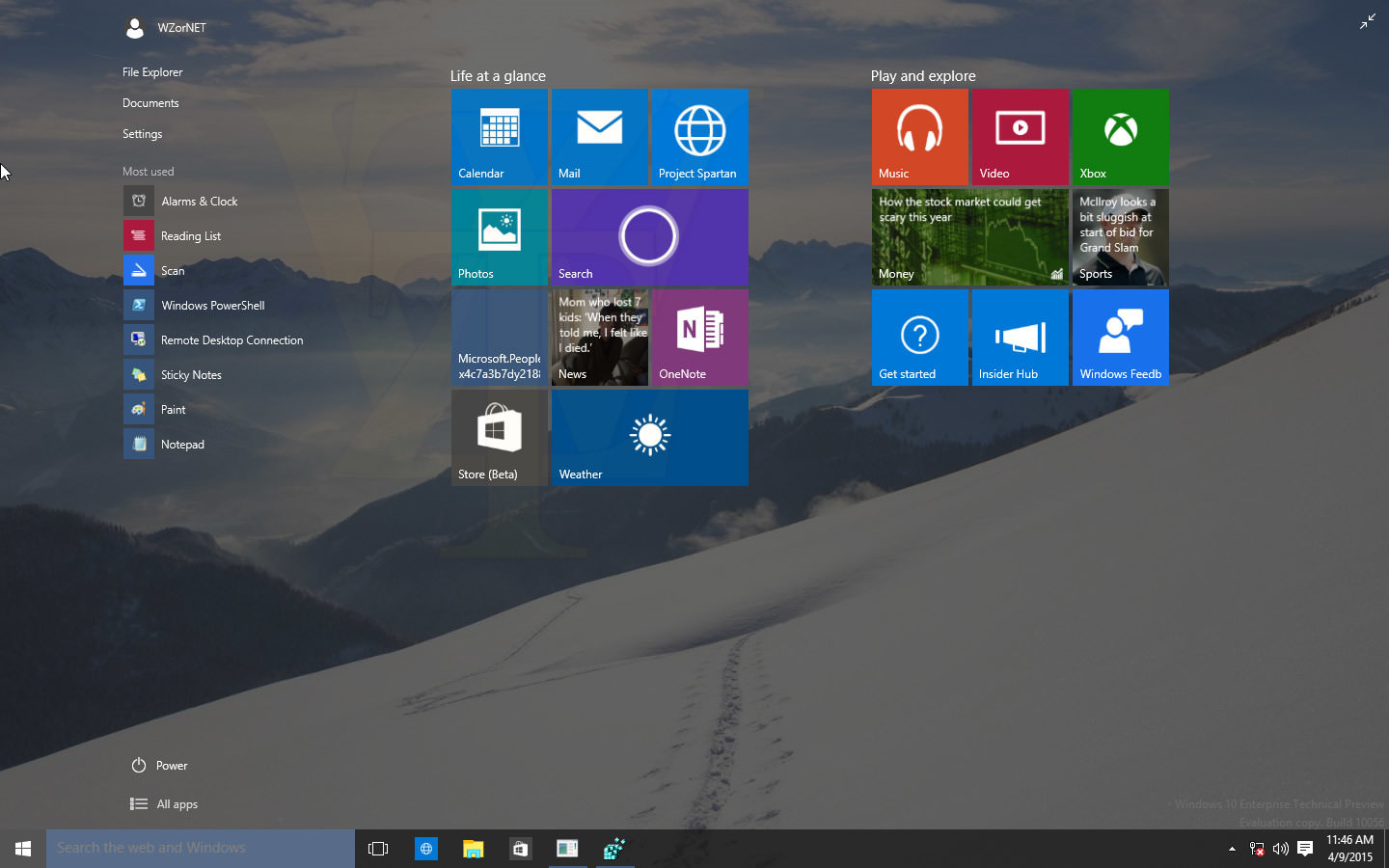Launch the Mail app tile
The image size is (1389, 868).
(599, 136)
